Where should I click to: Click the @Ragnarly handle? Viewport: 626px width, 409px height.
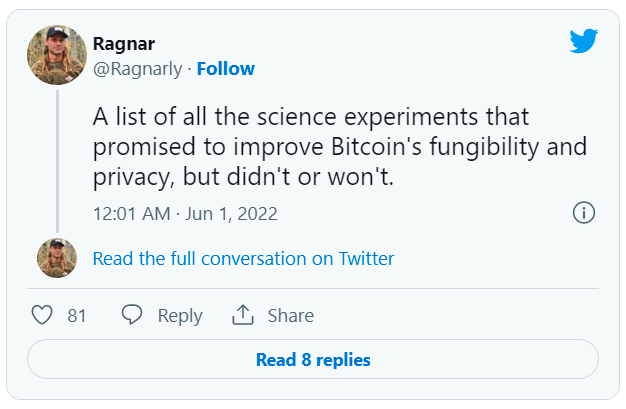click(138, 69)
